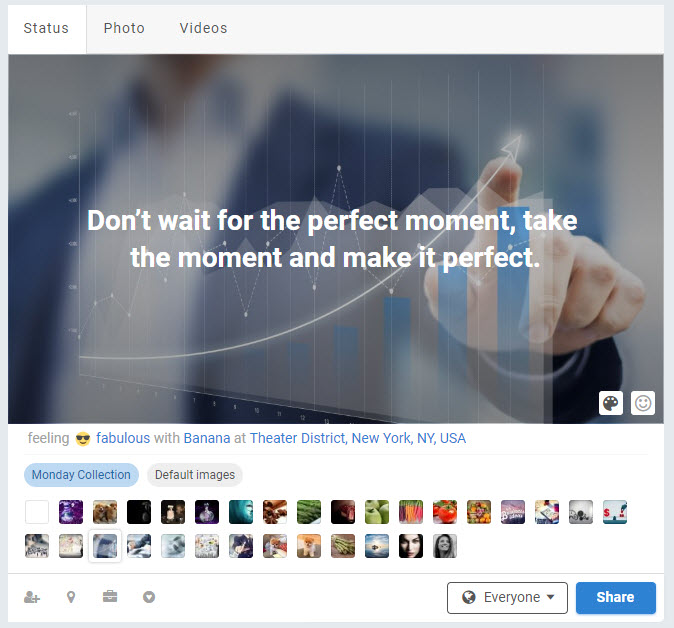Image resolution: width=674 pixels, height=628 pixels.
Task: Click the tag friends icon
Action: [x=32, y=597]
